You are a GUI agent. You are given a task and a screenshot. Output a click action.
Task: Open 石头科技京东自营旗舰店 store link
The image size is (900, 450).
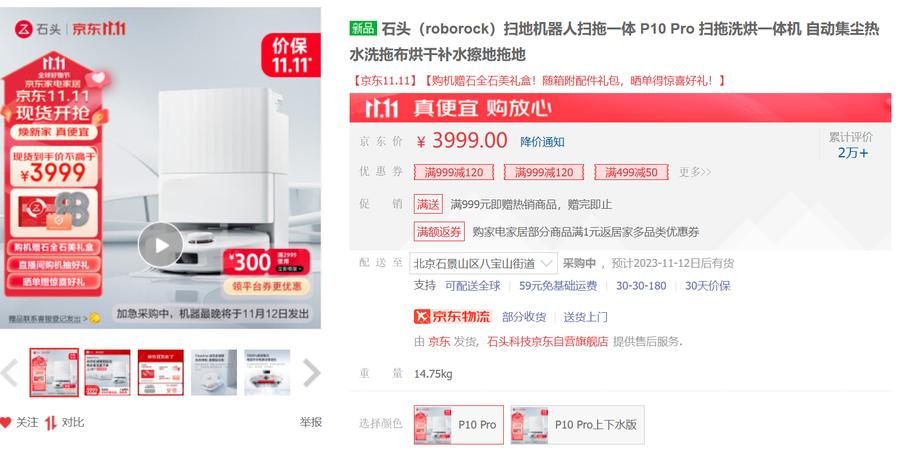547,342
